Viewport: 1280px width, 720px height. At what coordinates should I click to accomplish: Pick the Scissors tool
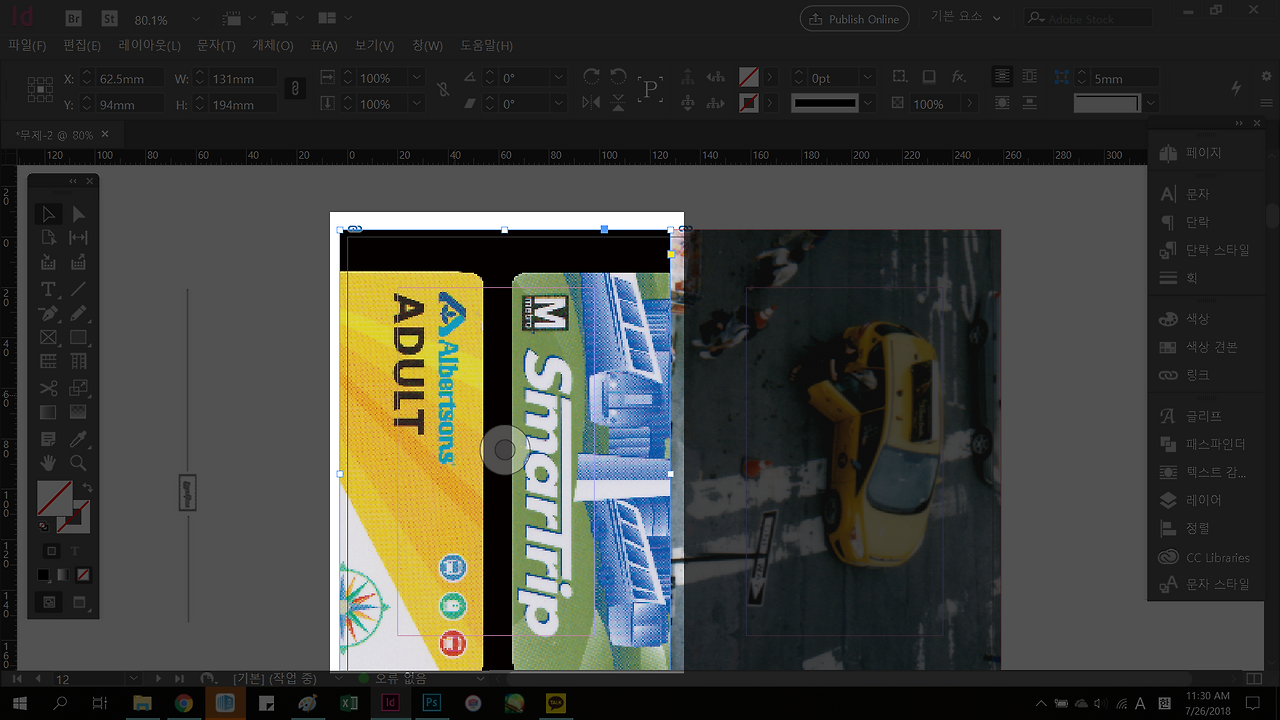[47, 388]
